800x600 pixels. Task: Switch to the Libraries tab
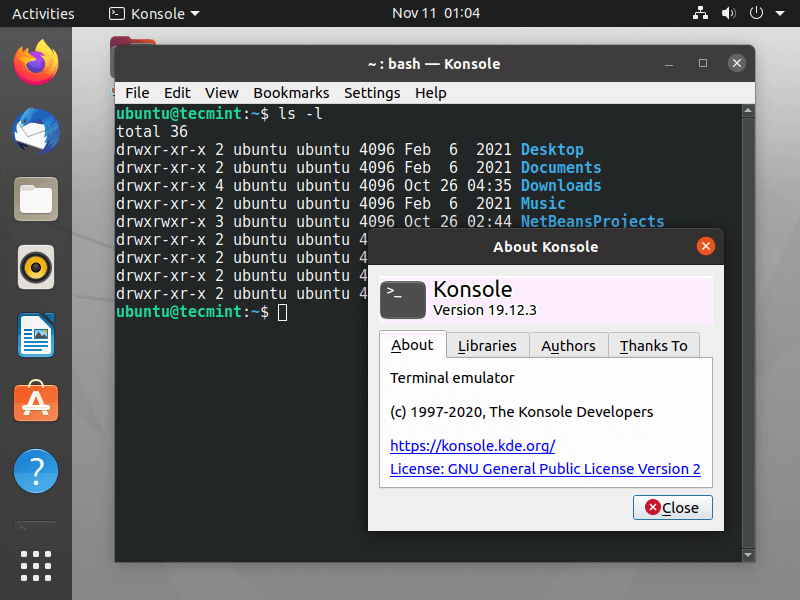coord(487,345)
